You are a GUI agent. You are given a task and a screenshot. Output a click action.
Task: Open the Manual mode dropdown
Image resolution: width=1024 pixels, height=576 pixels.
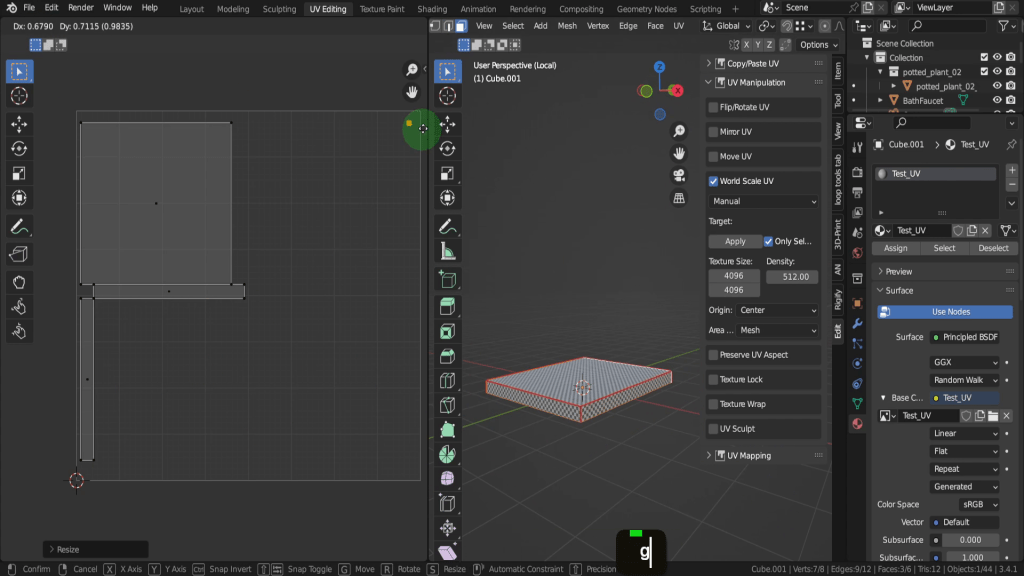click(764, 201)
